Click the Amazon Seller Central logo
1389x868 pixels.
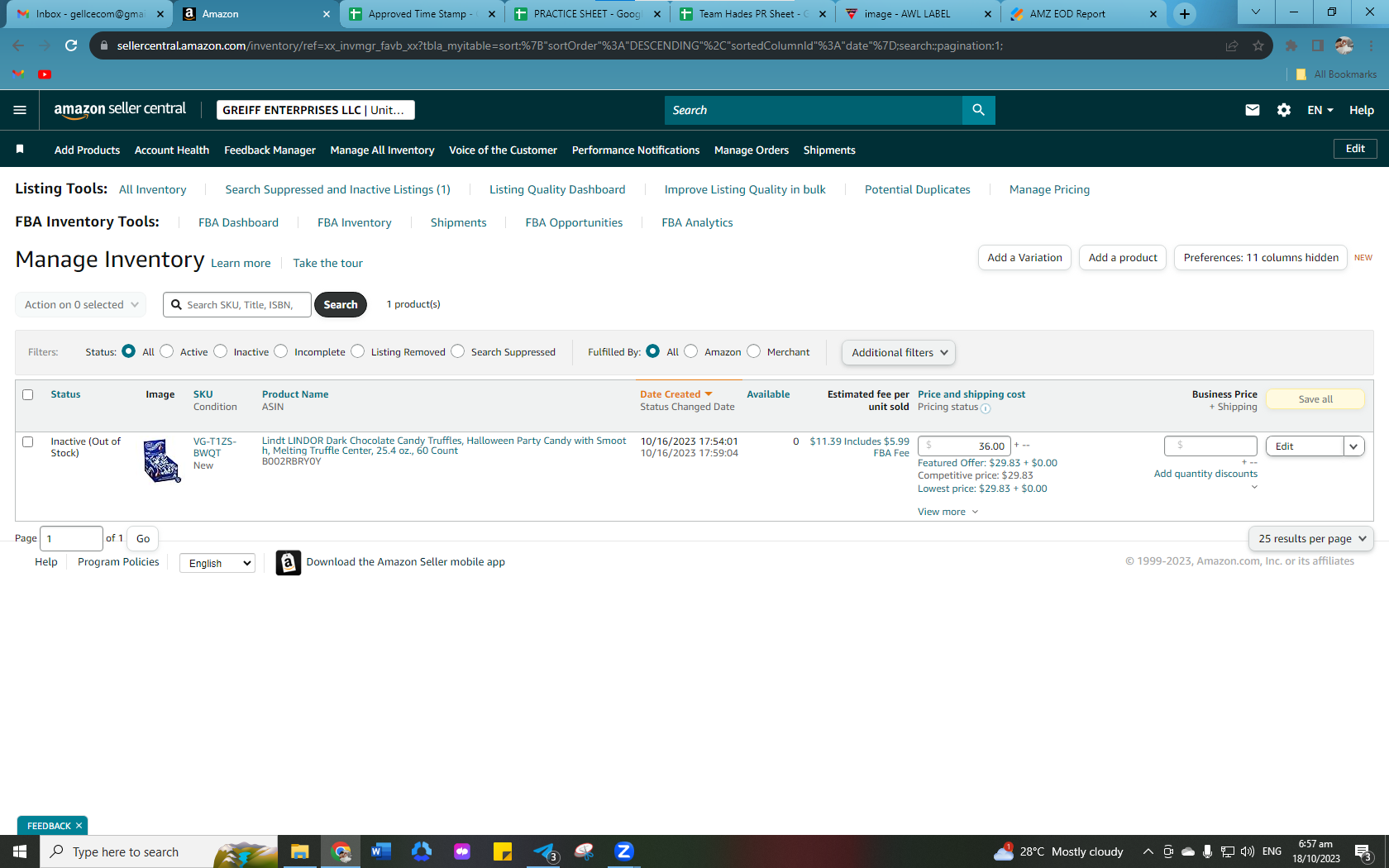click(x=120, y=110)
